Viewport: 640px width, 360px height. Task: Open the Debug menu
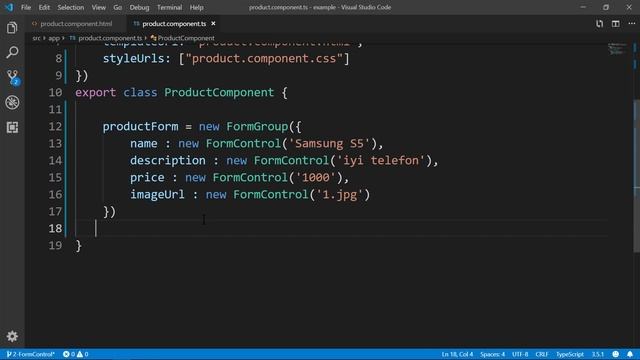pyautogui.click(x=139, y=7)
